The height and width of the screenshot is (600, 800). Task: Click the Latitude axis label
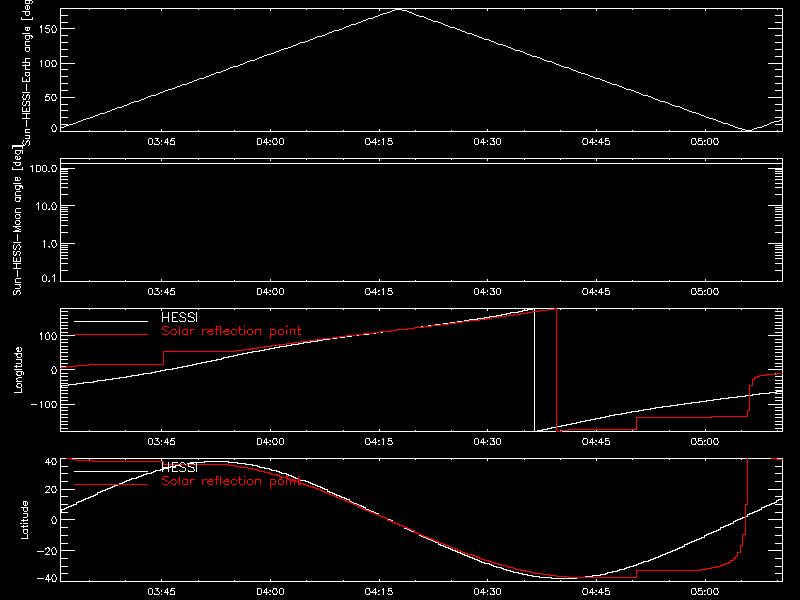click(x=24, y=519)
